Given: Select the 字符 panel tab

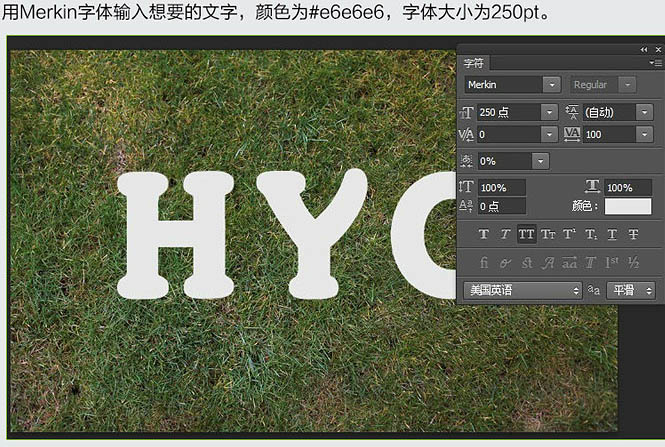Looking at the screenshot, I should coord(473,63).
